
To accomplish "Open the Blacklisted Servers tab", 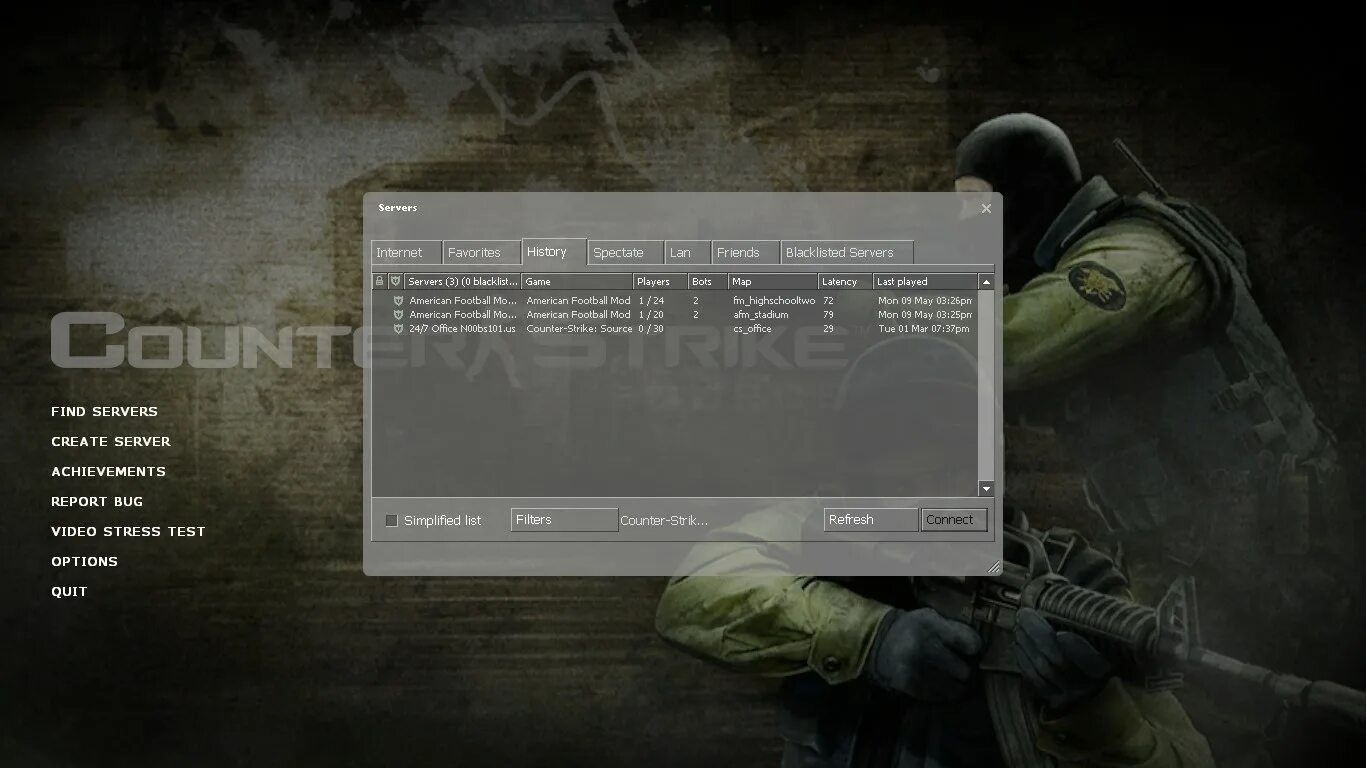I will click(847, 253).
